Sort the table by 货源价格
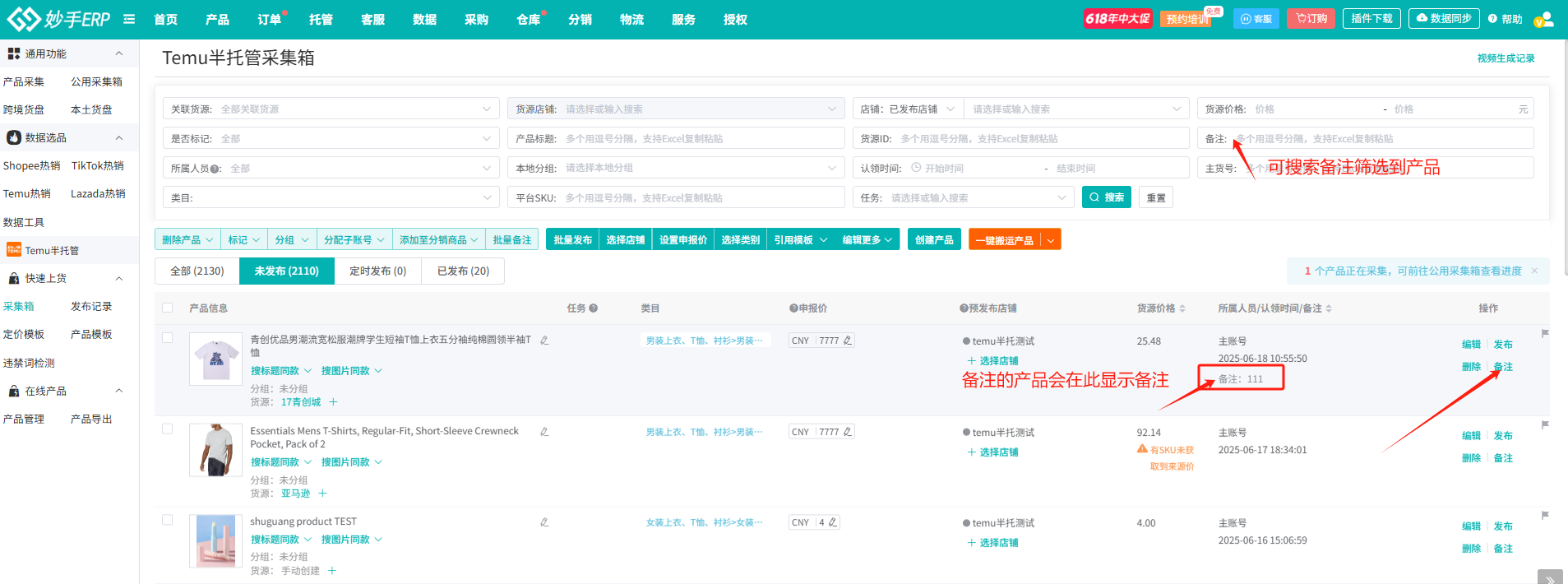This screenshot has width=1568, height=584. 1182,308
